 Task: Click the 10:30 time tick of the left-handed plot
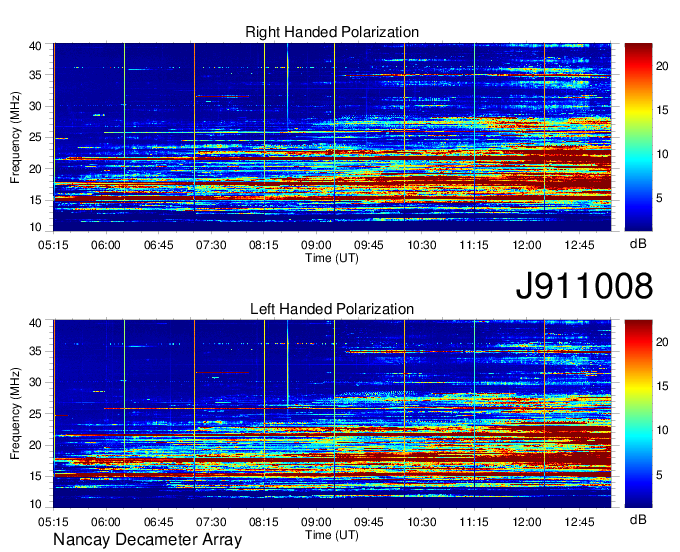tap(422, 522)
